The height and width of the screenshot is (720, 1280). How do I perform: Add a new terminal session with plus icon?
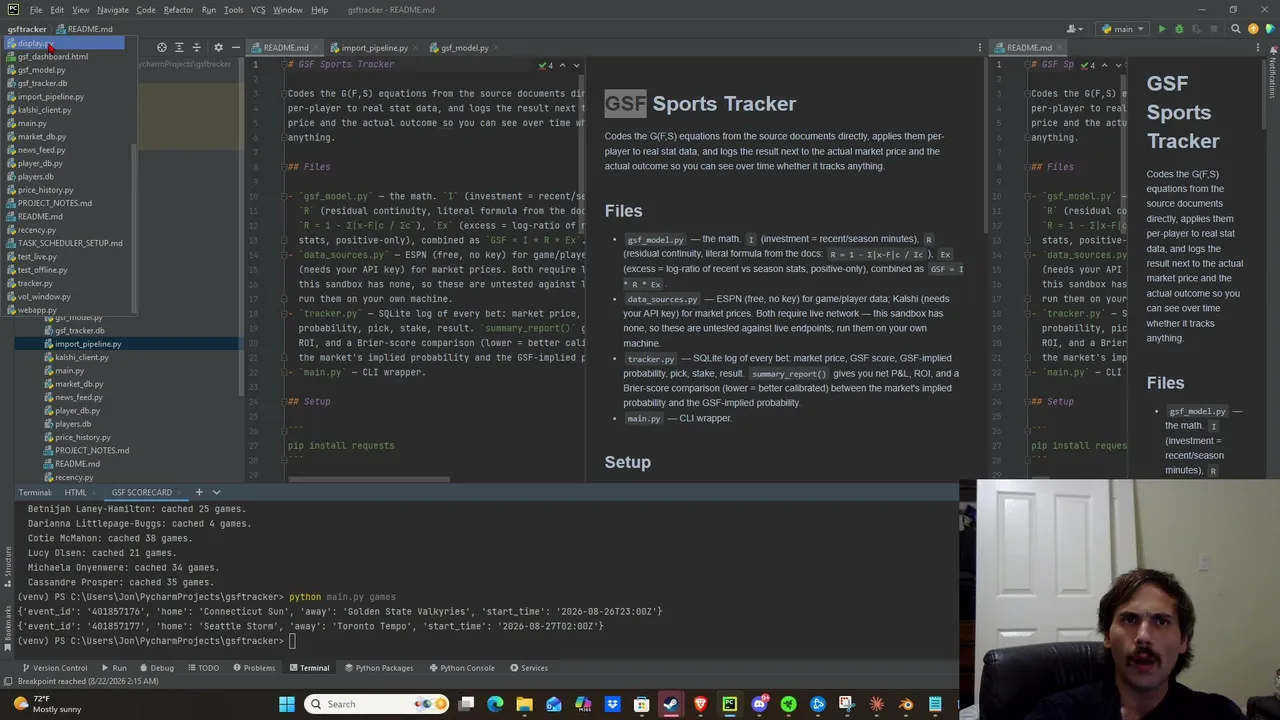198,492
